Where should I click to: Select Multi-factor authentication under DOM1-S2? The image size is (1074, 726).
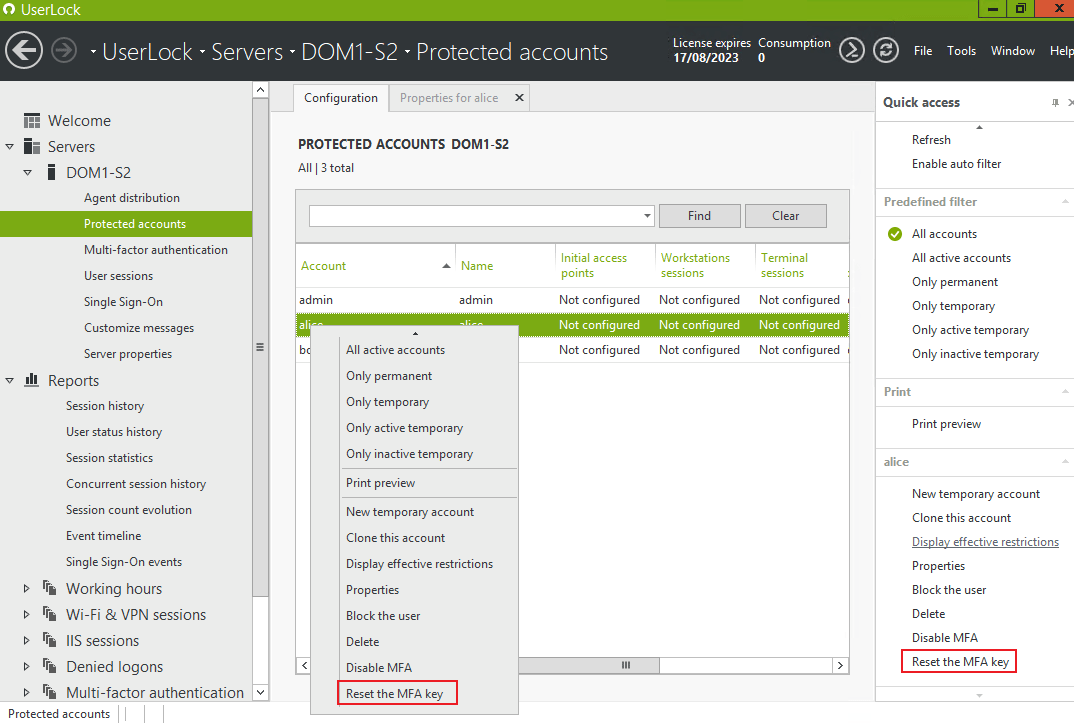pyautogui.click(x=155, y=250)
